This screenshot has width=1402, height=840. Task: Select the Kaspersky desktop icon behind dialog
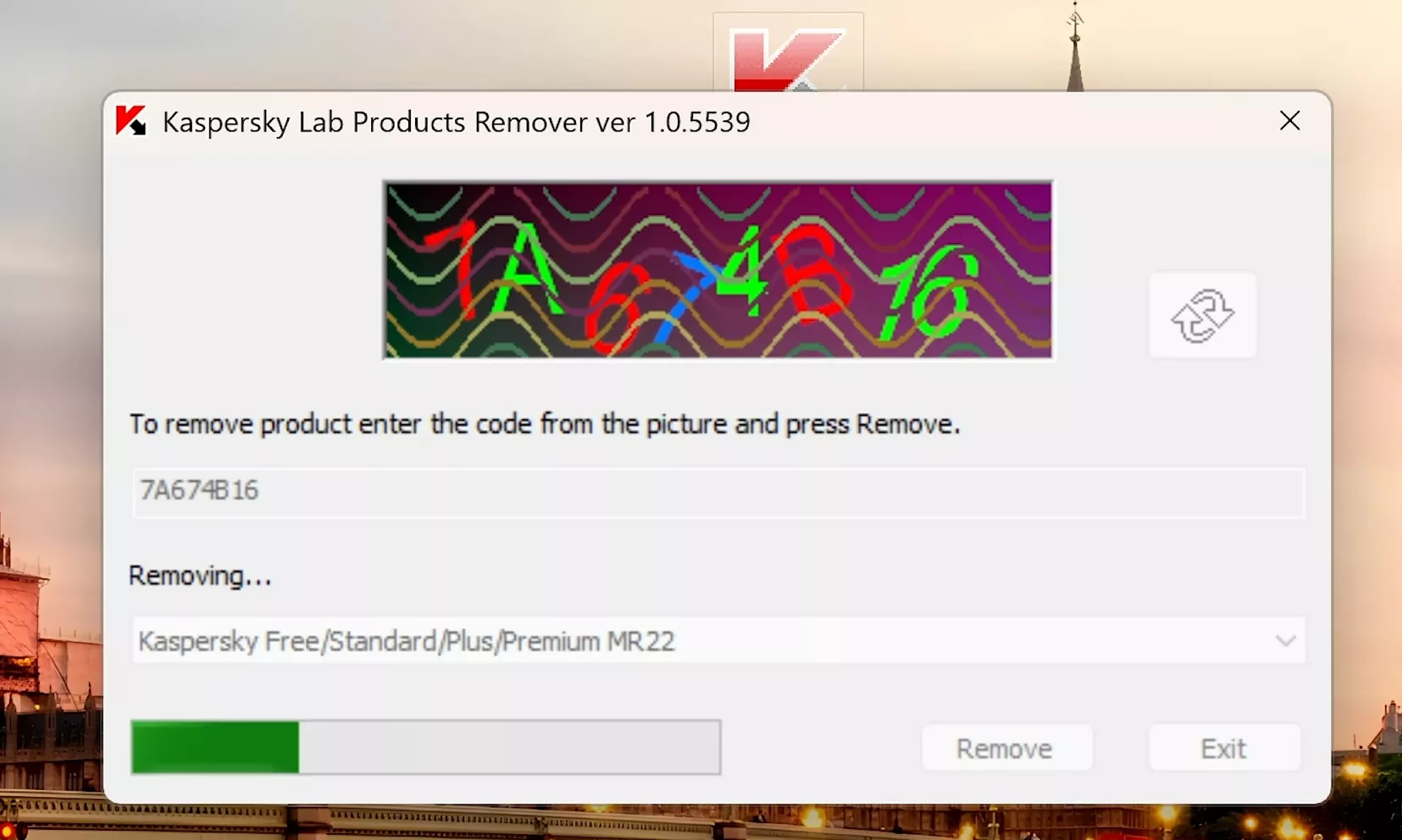(789, 52)
